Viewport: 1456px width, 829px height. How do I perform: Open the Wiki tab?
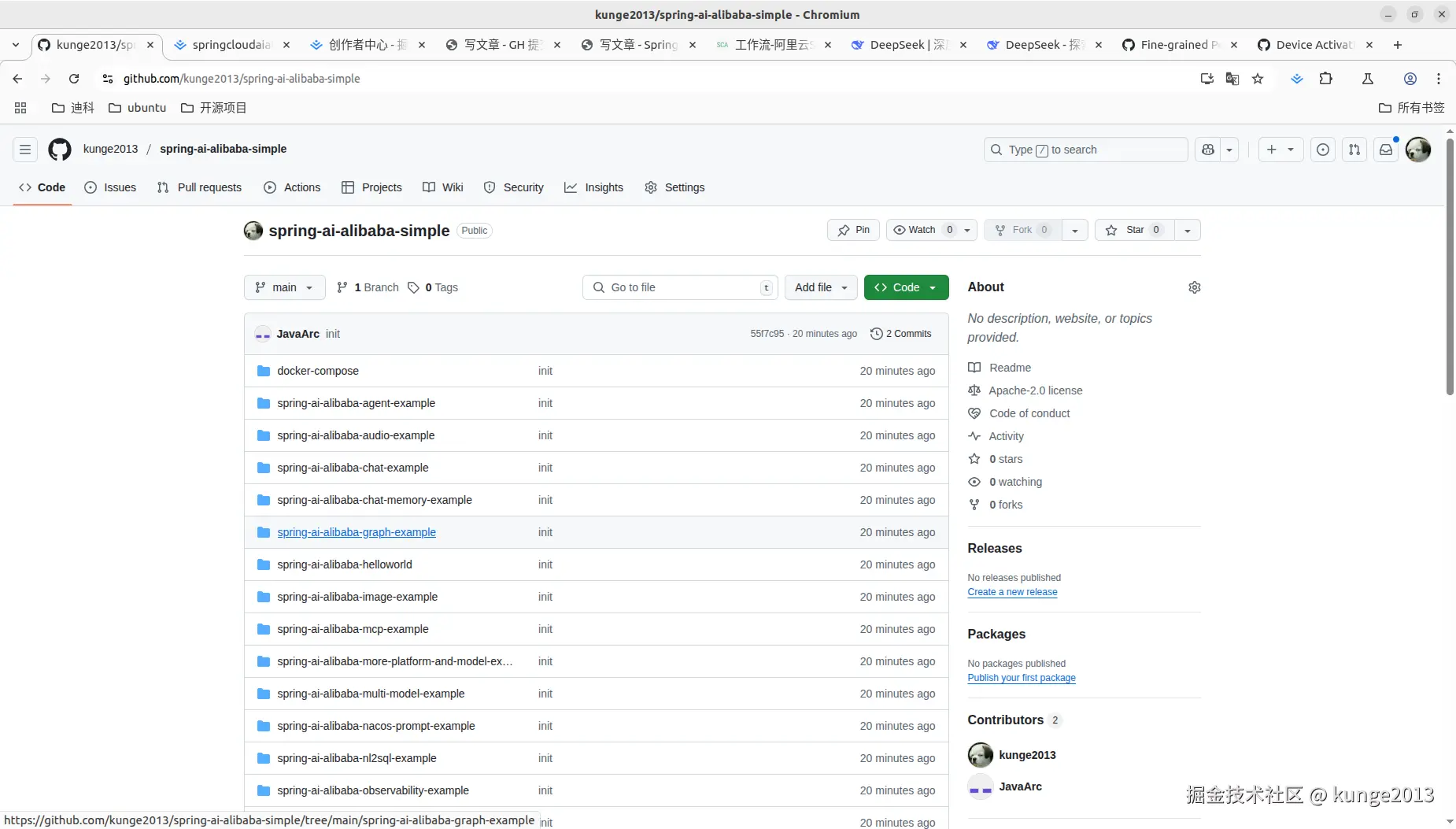(442, 187)
